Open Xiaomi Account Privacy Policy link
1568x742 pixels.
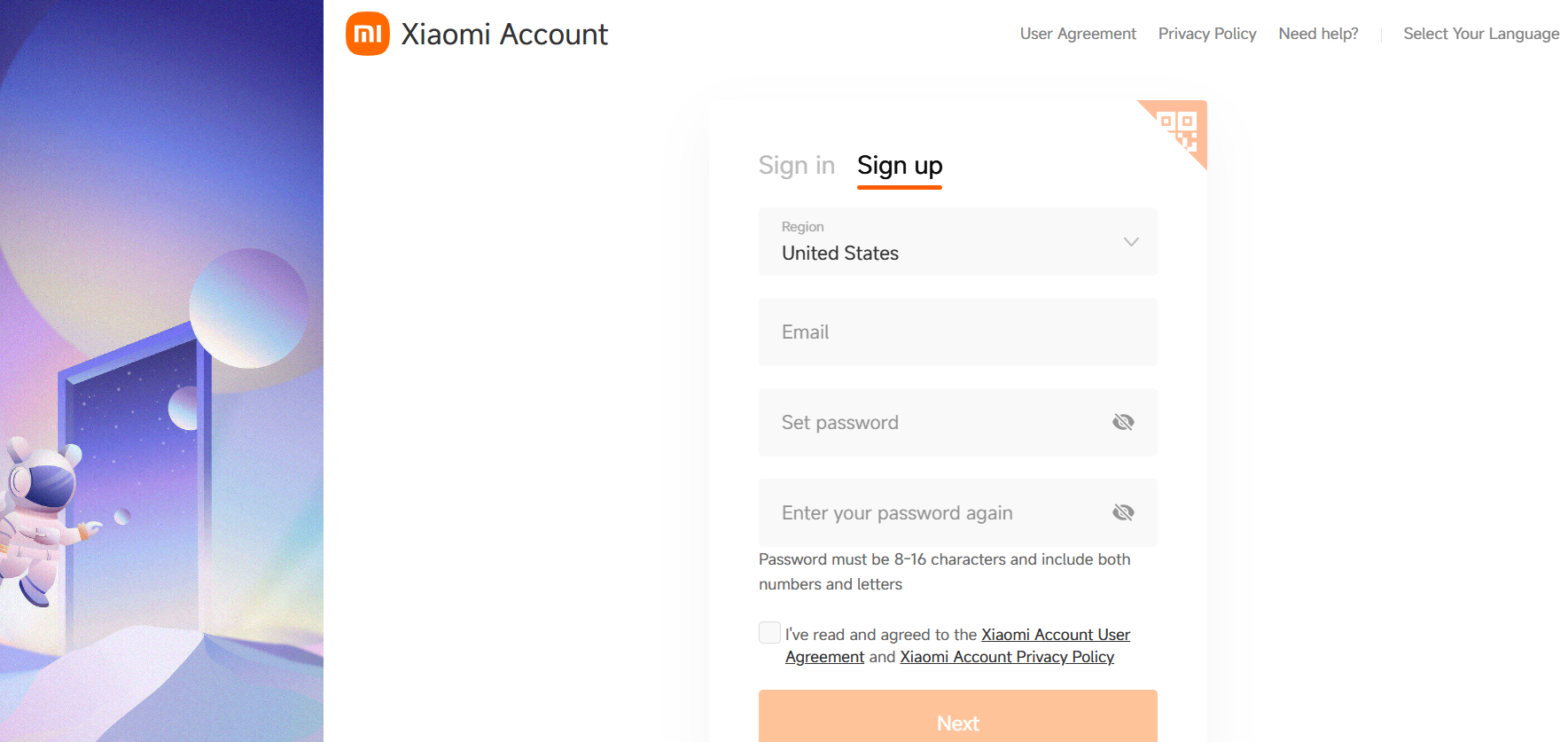coord(1006,657)
